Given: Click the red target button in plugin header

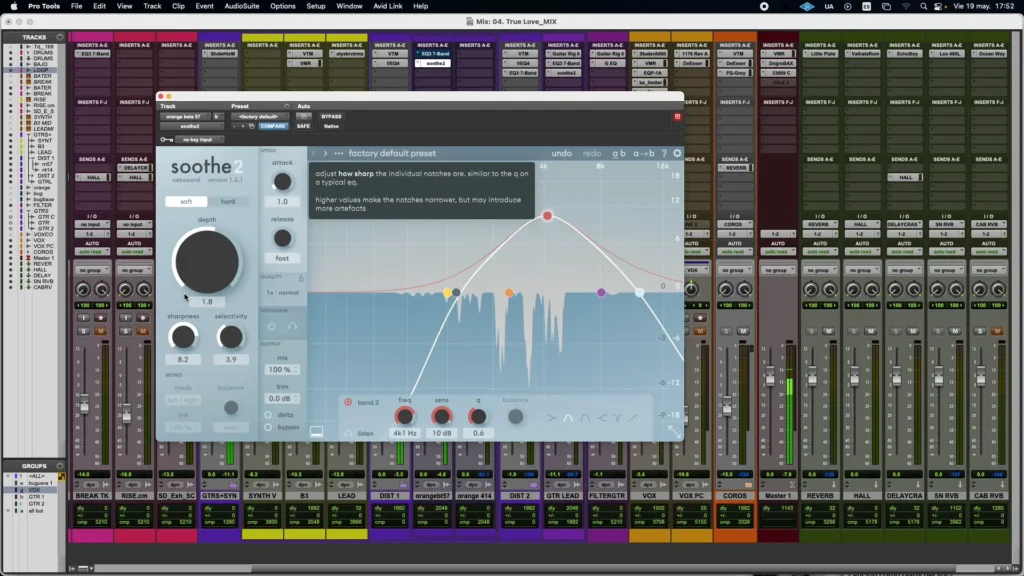Looking at the screenshot, I should [x=677, y=117].
